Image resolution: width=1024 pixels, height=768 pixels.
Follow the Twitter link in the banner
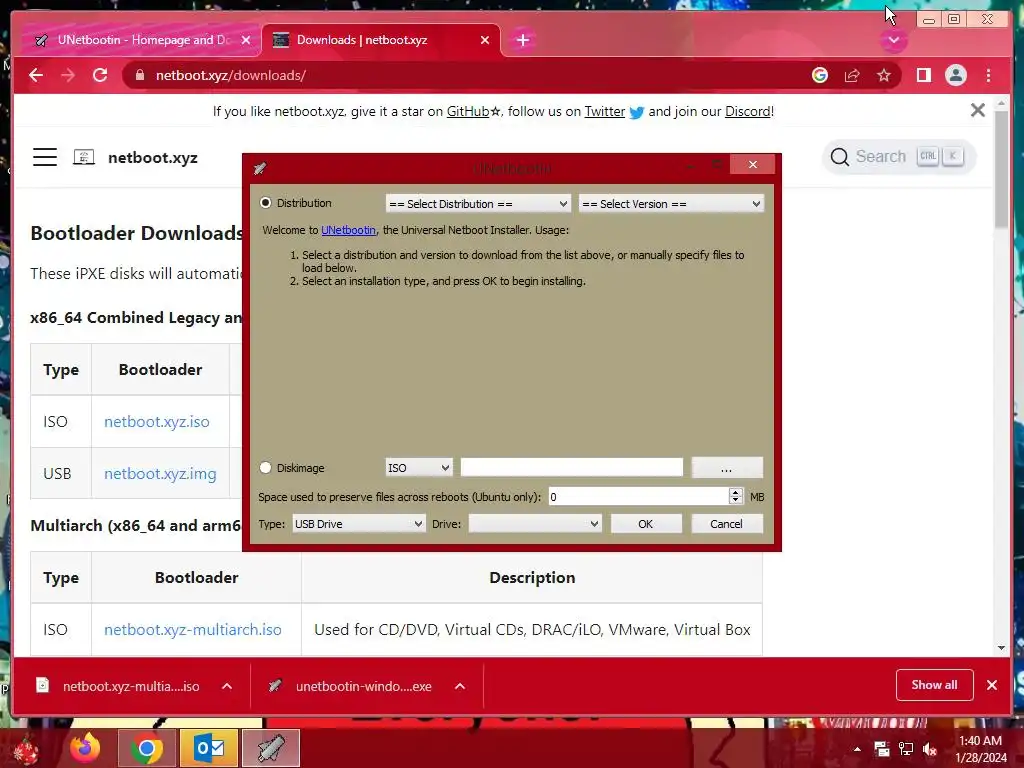pos(604,112)
